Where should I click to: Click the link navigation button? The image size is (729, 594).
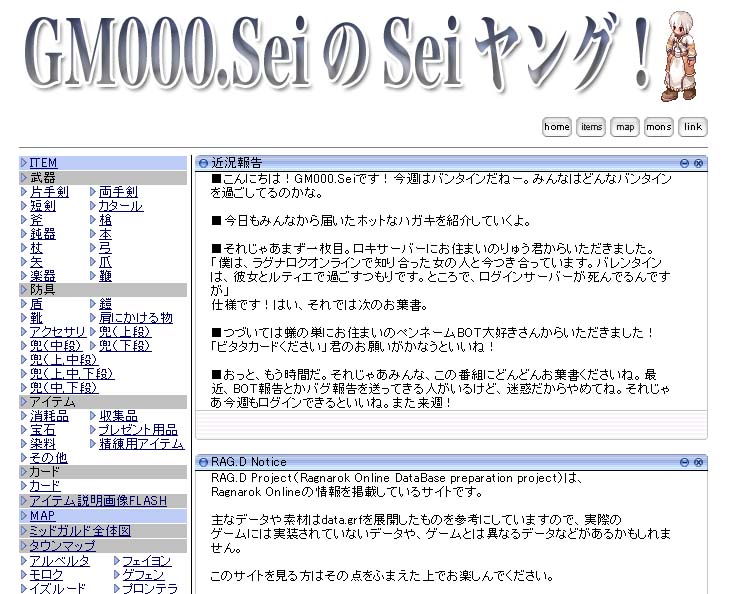coord(693,127)
